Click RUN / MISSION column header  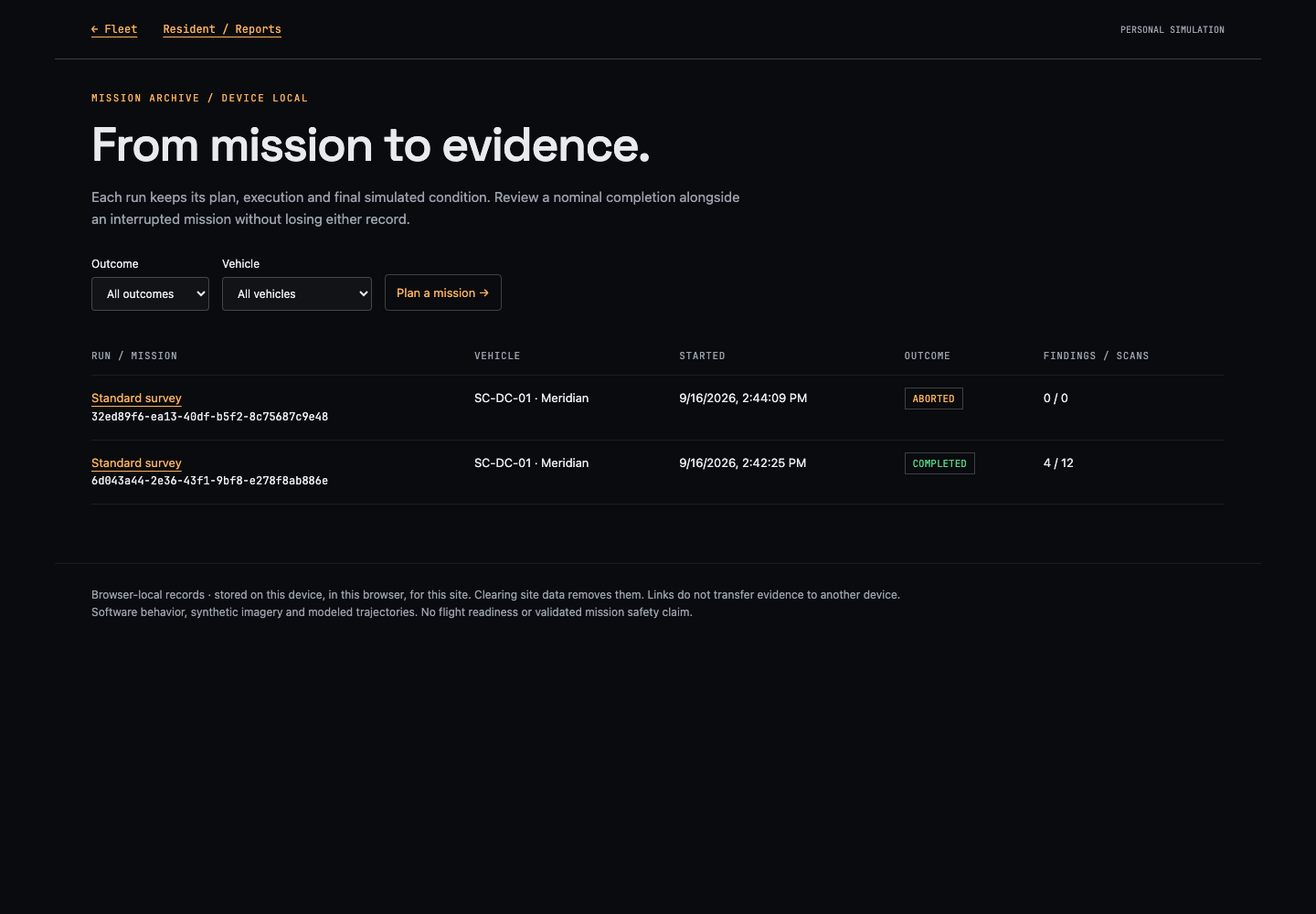(x=134, y=356)
